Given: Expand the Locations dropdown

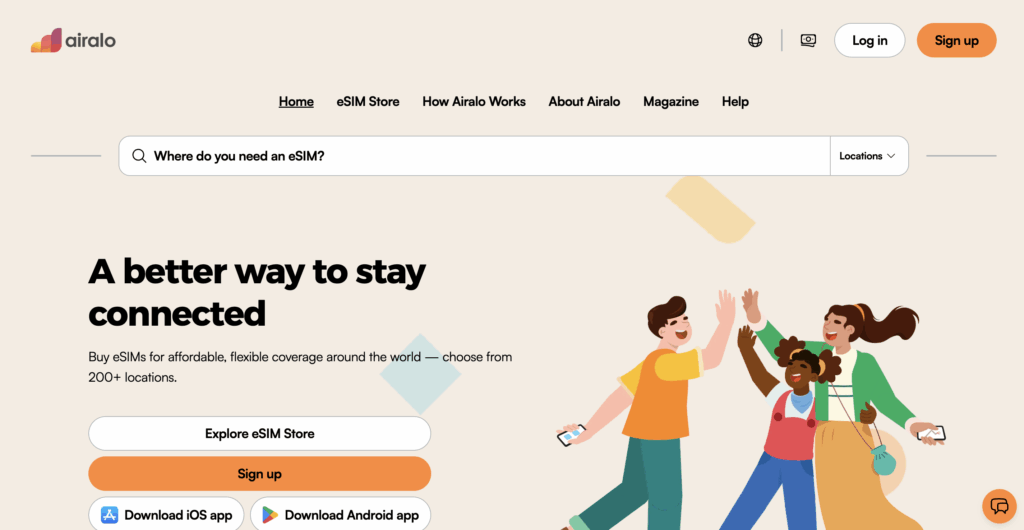Looking at the screenshot, I should [x=869, y=156].
